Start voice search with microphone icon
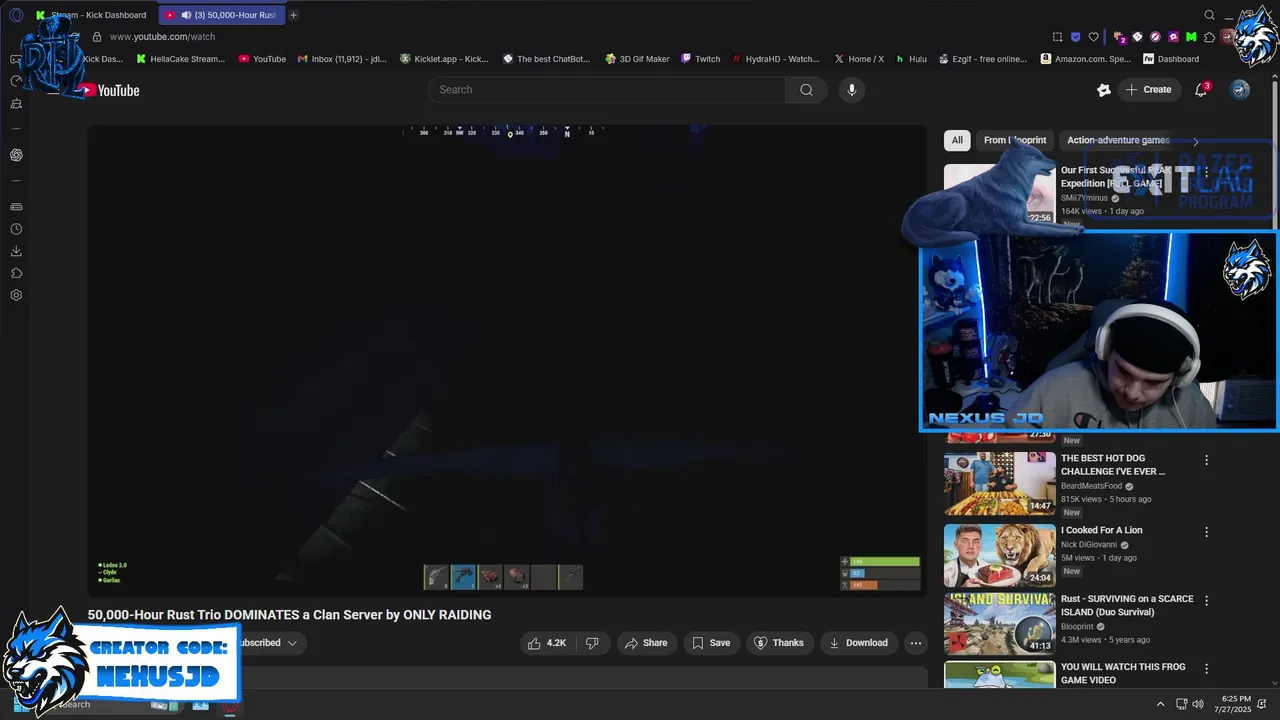Viewport: 1280px width, 720px height. click(x=851, y=90)
